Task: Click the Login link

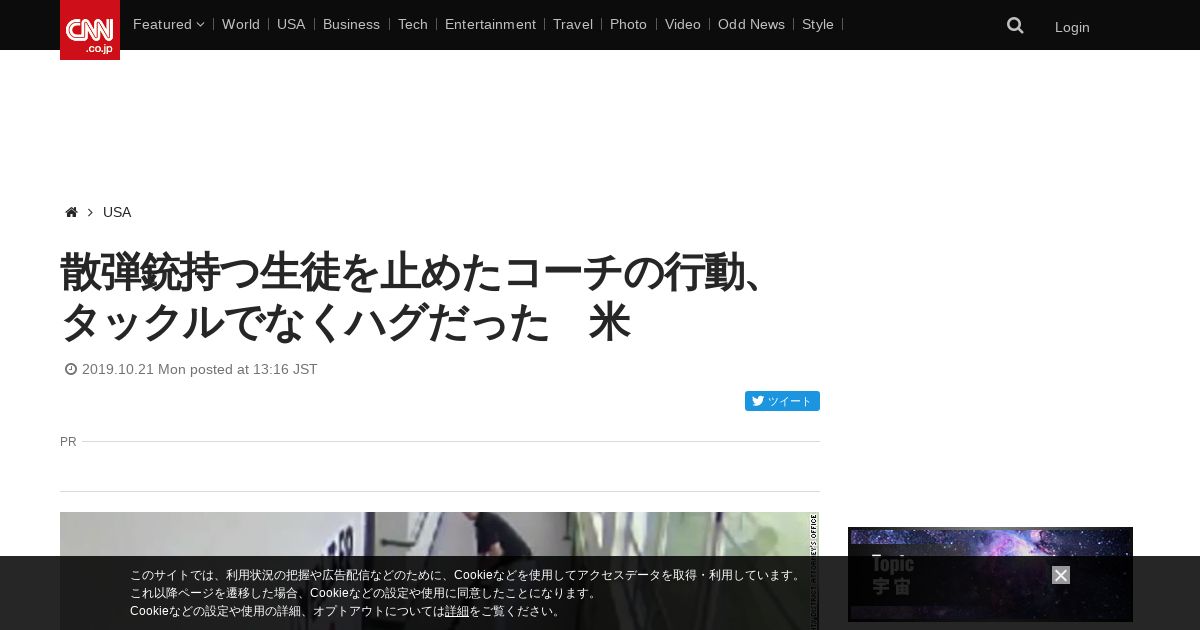Action: click(x=1072, y=27)
